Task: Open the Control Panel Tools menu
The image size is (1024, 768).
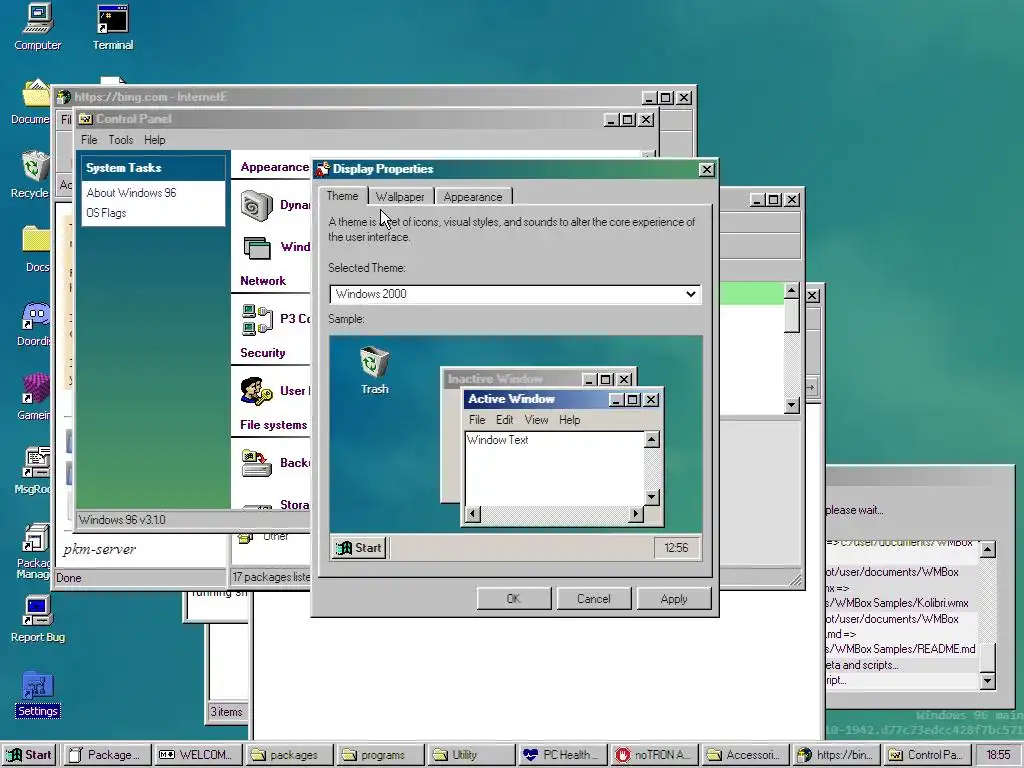Action: (x=121, y=140)
